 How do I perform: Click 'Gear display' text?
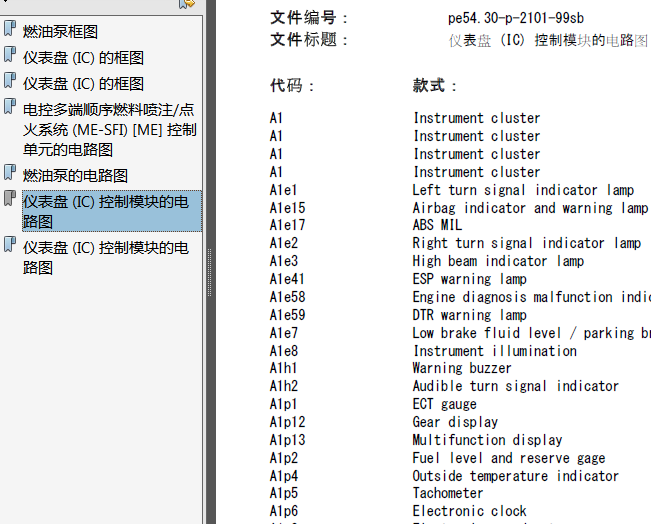455,422
